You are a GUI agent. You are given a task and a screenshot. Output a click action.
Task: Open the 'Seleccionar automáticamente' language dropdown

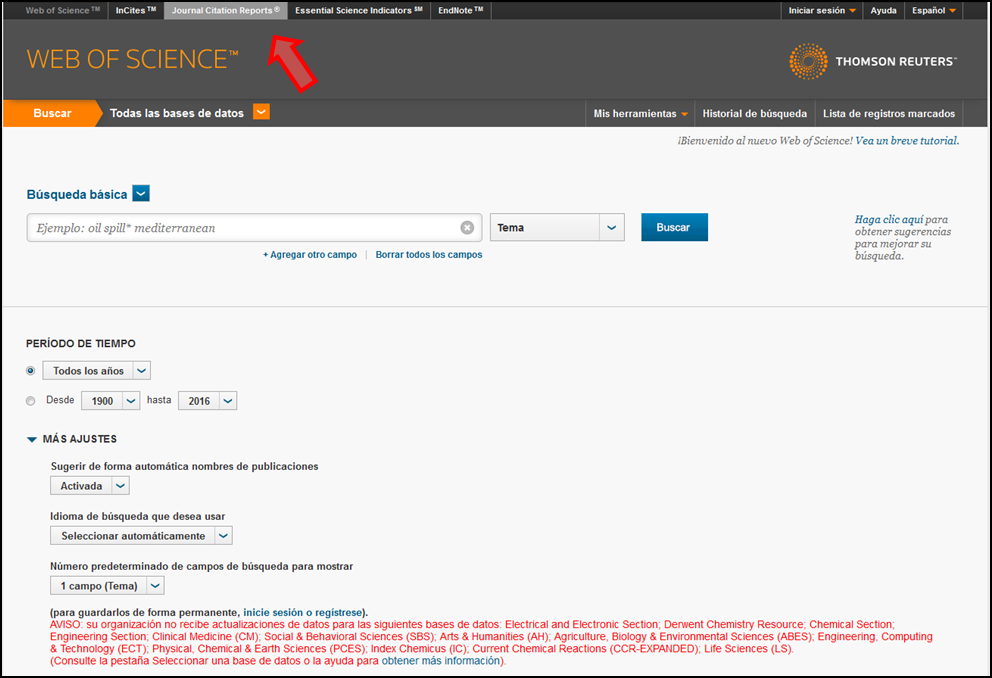[x=141, y=536]
